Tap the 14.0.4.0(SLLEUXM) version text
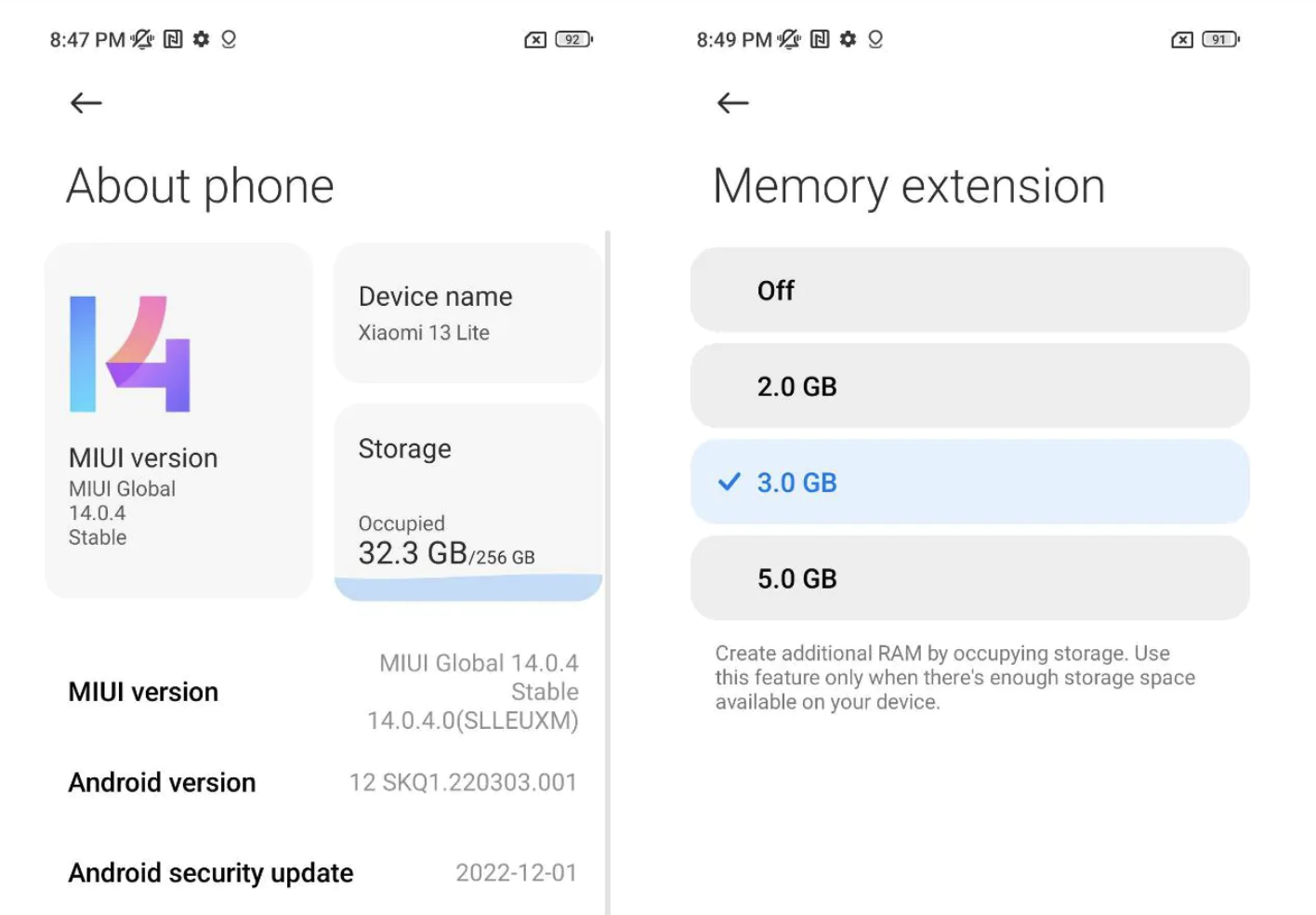The width and height of the screenshot is (1316, 915). pos(473,721)
